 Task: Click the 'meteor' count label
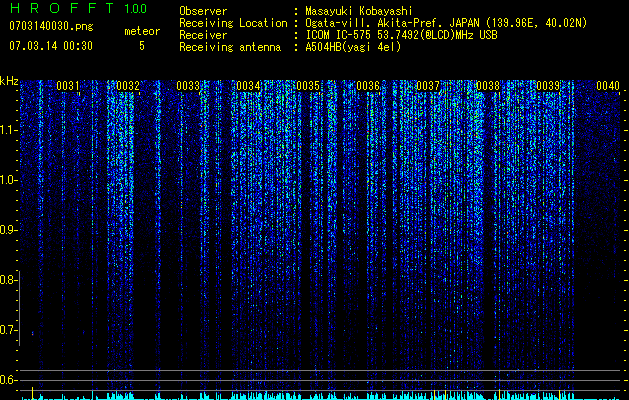click(142, 31)
